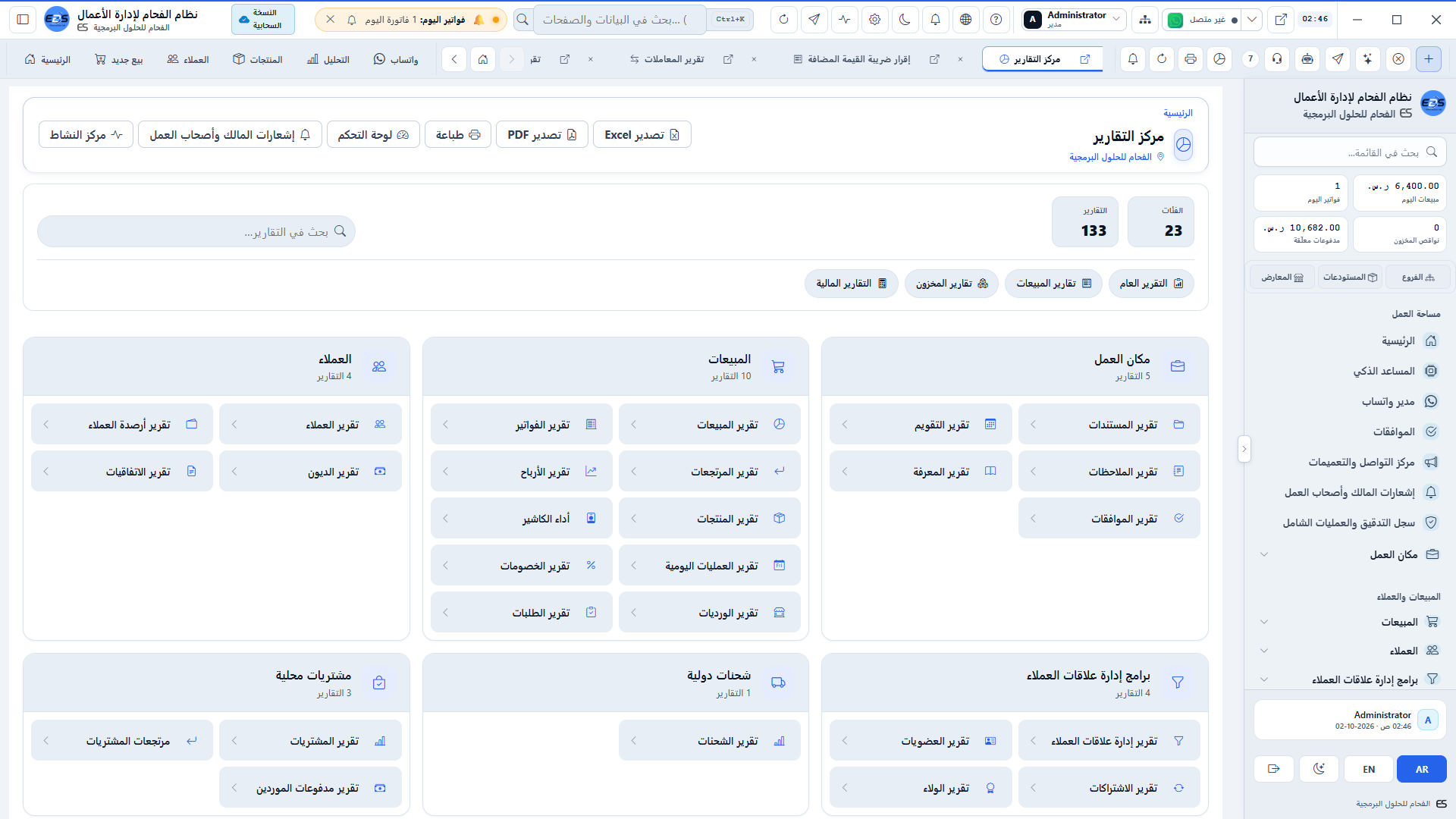This screenshot has height=819, width=1456.
Task: Click the language globe icon
Action: coord(966,20)
